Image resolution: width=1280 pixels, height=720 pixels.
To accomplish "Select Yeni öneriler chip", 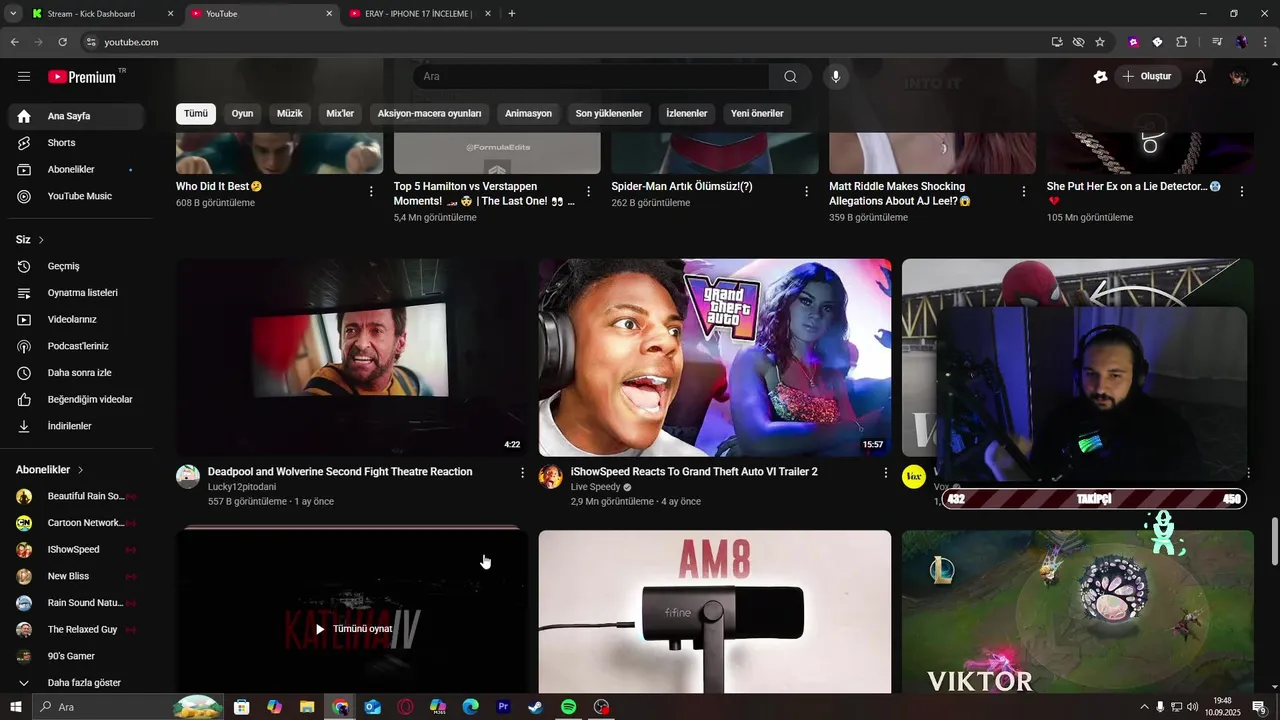I will click(x=757, y=114).
